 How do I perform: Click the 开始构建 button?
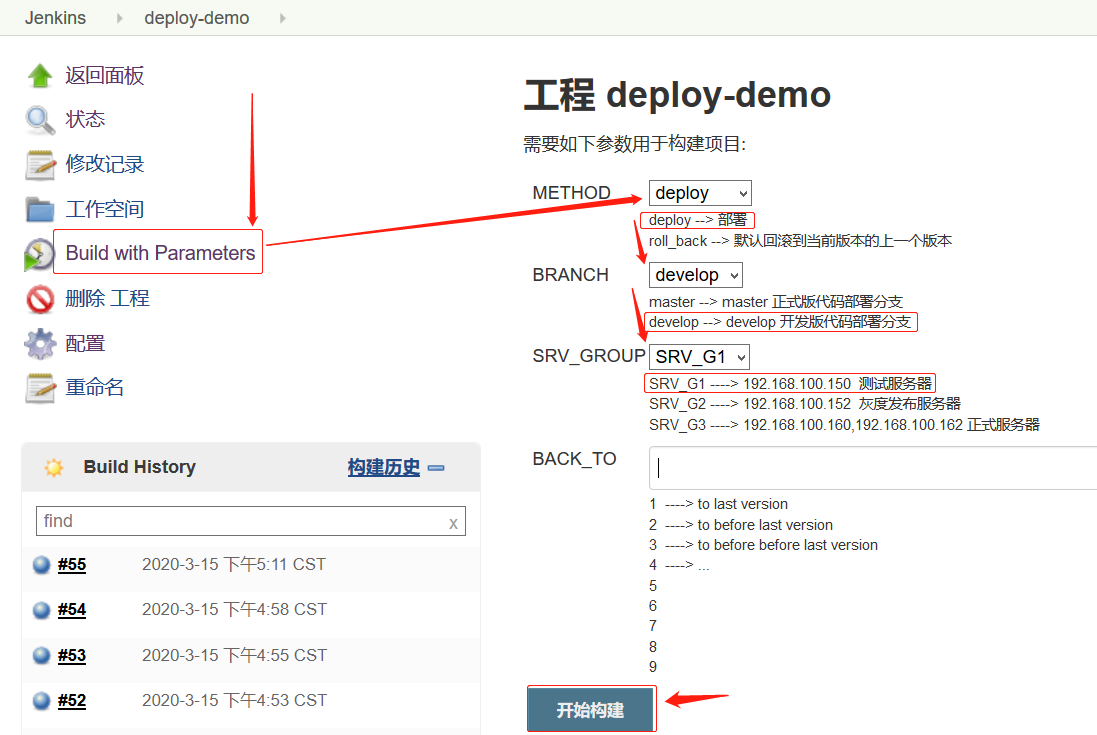pos(591,710)
